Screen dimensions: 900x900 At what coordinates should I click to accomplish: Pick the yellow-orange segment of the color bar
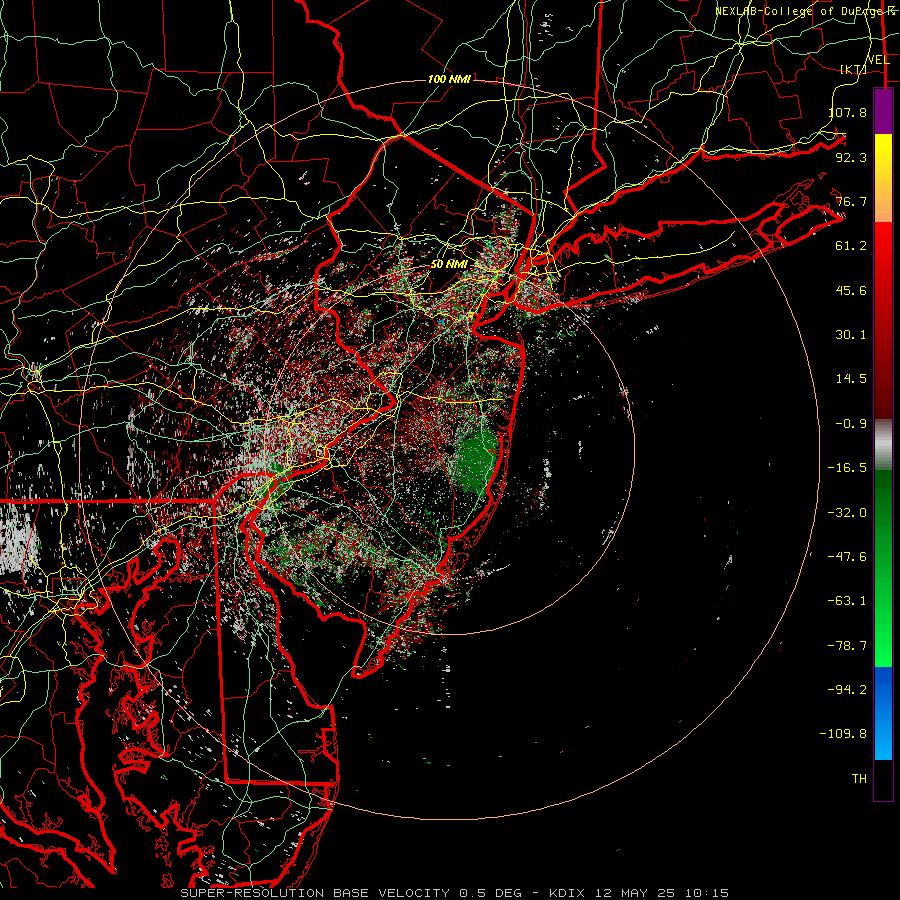pyautogui.click(x=883, y=178)
